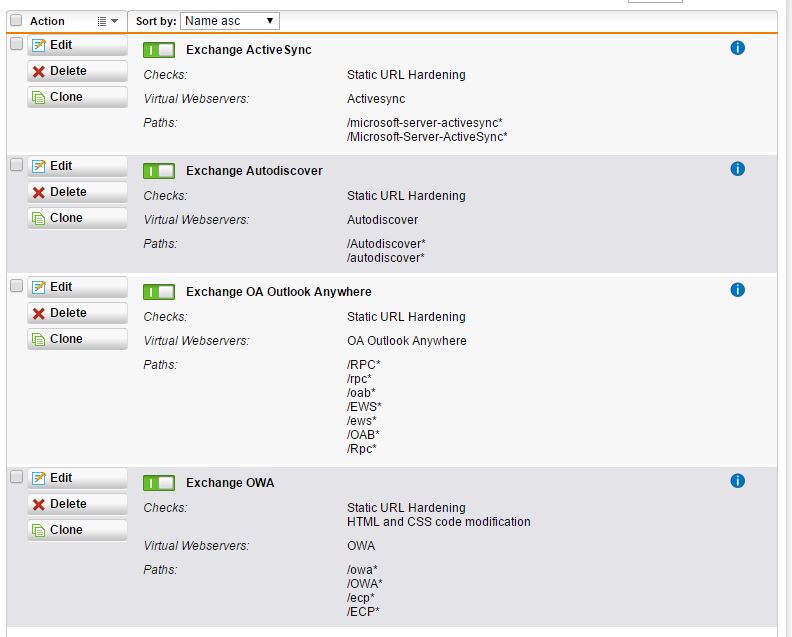The image size is (792, 637).
Task: Check the Exchange ActiveSync row checkbox
Action: [16, 44]
